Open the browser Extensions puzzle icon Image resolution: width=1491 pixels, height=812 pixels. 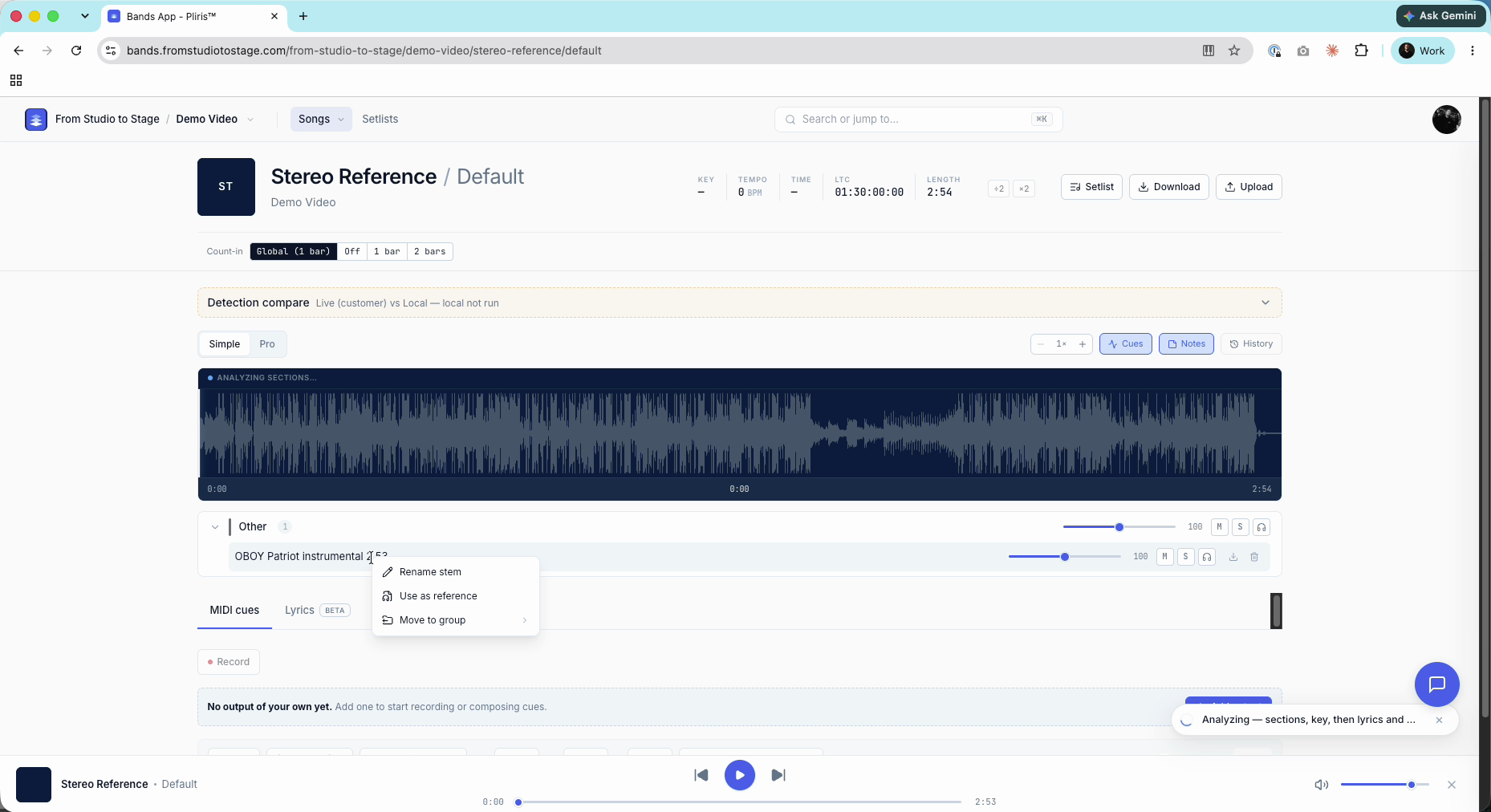pyautogui.click(x=1361, y=51)
